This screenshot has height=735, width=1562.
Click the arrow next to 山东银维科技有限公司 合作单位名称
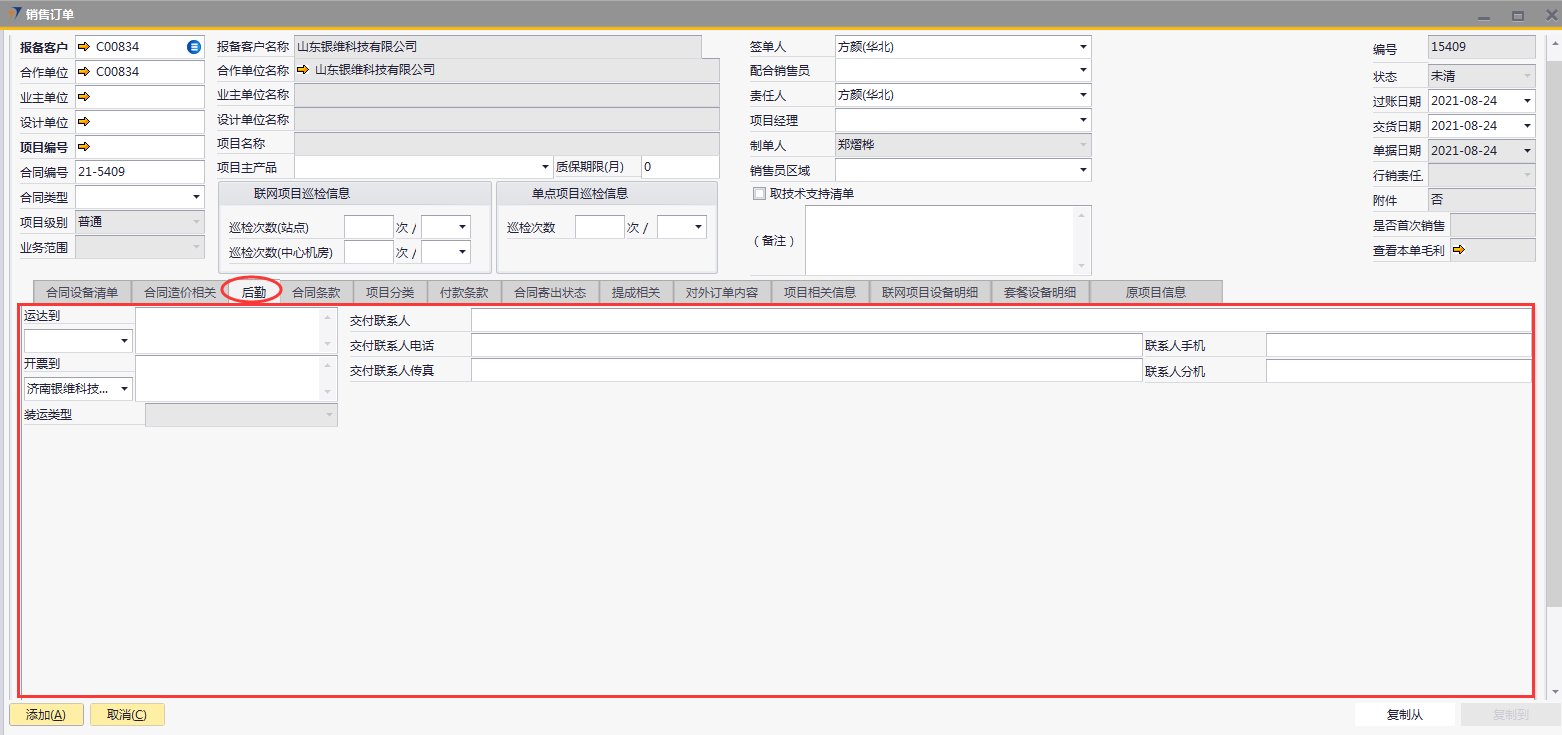pyautogui.click(x=303, y=70)
